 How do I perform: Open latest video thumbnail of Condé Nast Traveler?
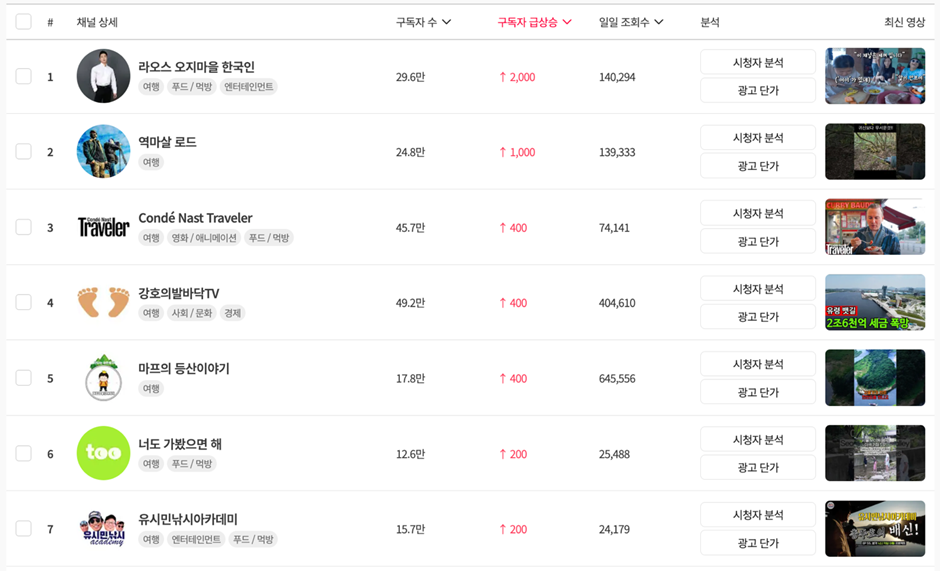(x=875, y=227)
